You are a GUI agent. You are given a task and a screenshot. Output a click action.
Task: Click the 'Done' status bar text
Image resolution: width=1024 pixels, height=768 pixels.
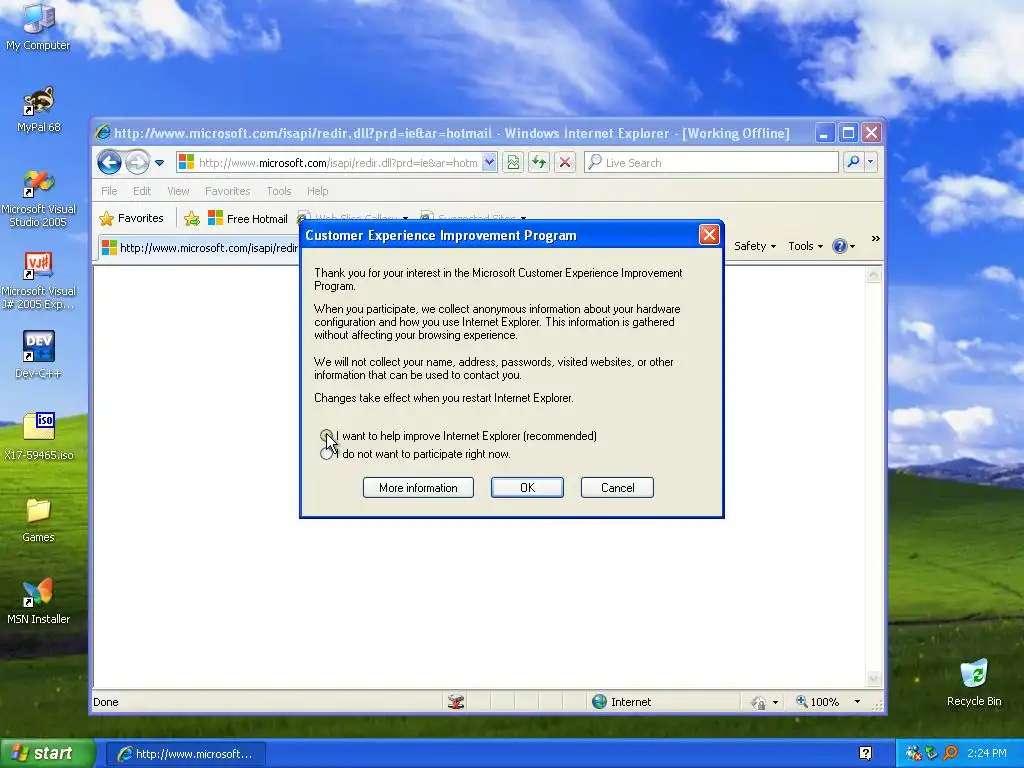(x=106, y=702)
